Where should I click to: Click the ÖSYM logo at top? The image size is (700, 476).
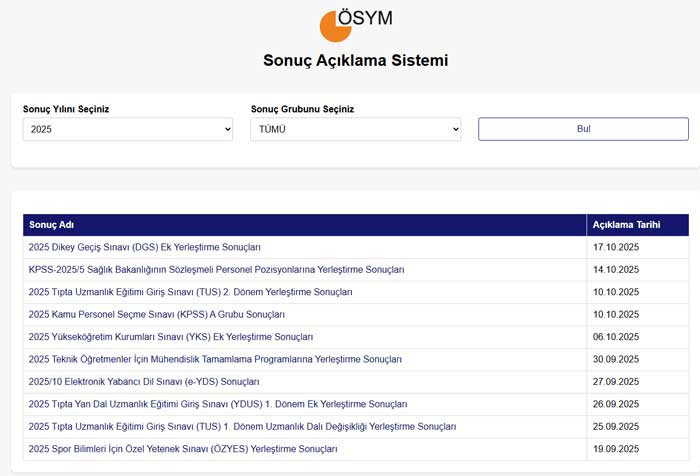[355, 24]
